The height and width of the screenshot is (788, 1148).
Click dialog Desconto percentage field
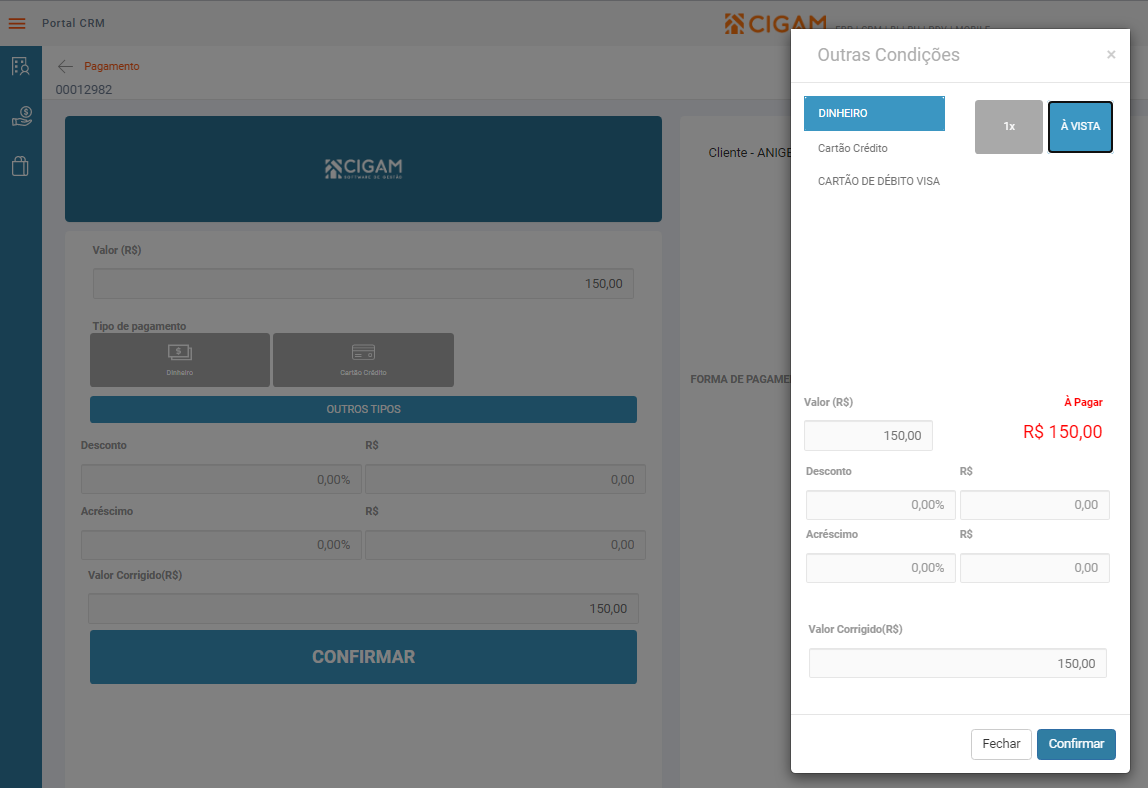click(x=880, y=505)
